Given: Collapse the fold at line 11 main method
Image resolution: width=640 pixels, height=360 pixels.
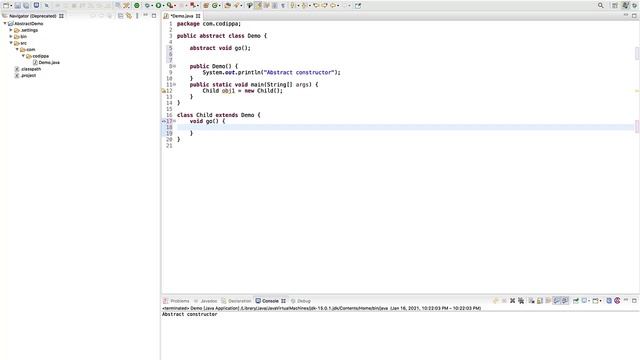Looking at the screenshot, I should click(174, 84).
